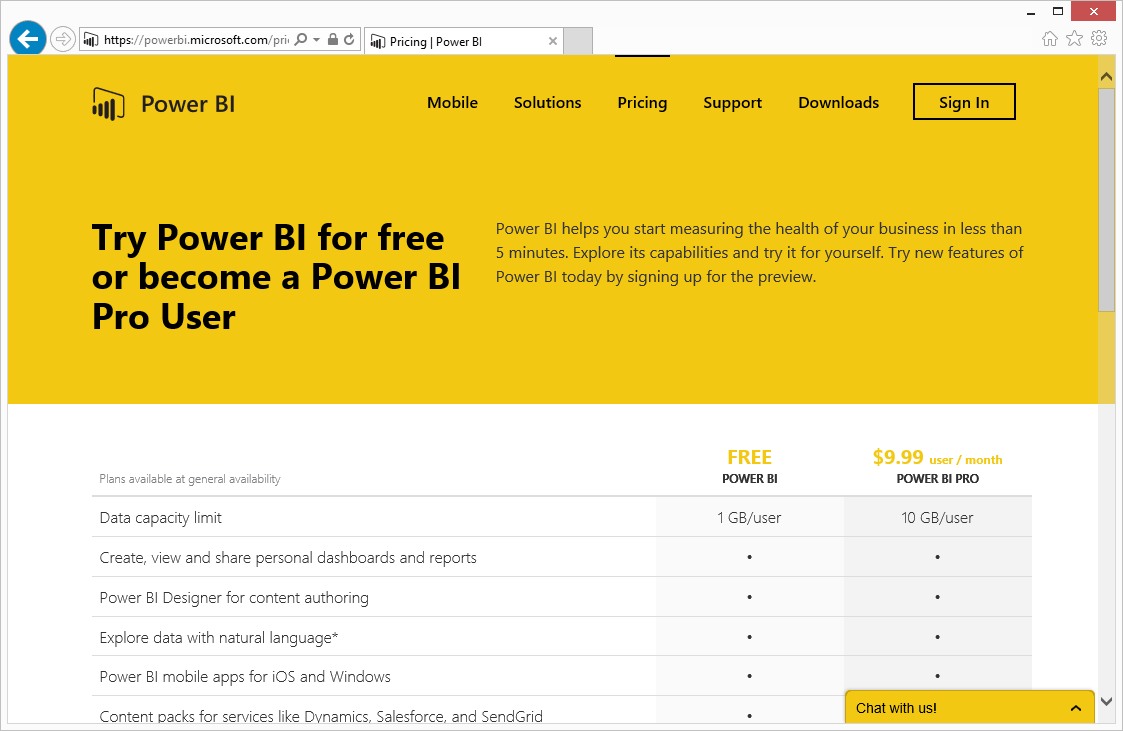Click 'Create, view and share personal dashboards' row
Viewport: 1123px width, 731px height.
click(x=562, y=557)
